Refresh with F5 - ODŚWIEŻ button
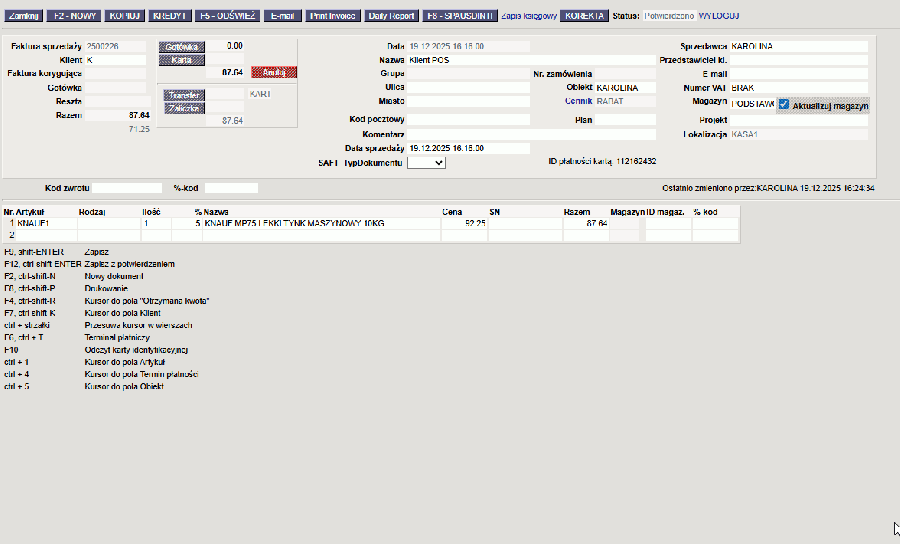The width and height of the screenshot is (900, 544). [227, 16]
